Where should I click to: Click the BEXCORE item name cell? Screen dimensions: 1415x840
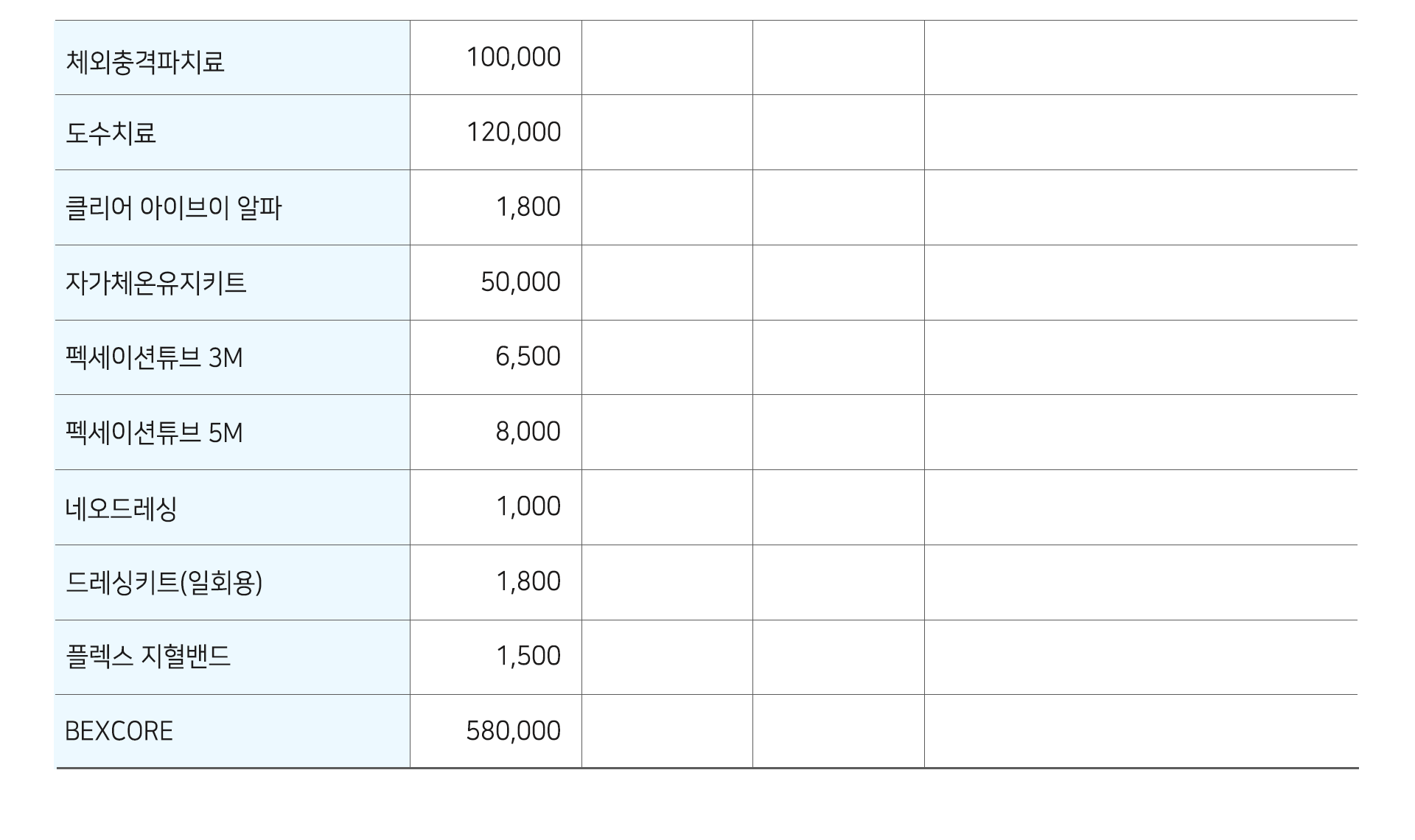[232, 732]
